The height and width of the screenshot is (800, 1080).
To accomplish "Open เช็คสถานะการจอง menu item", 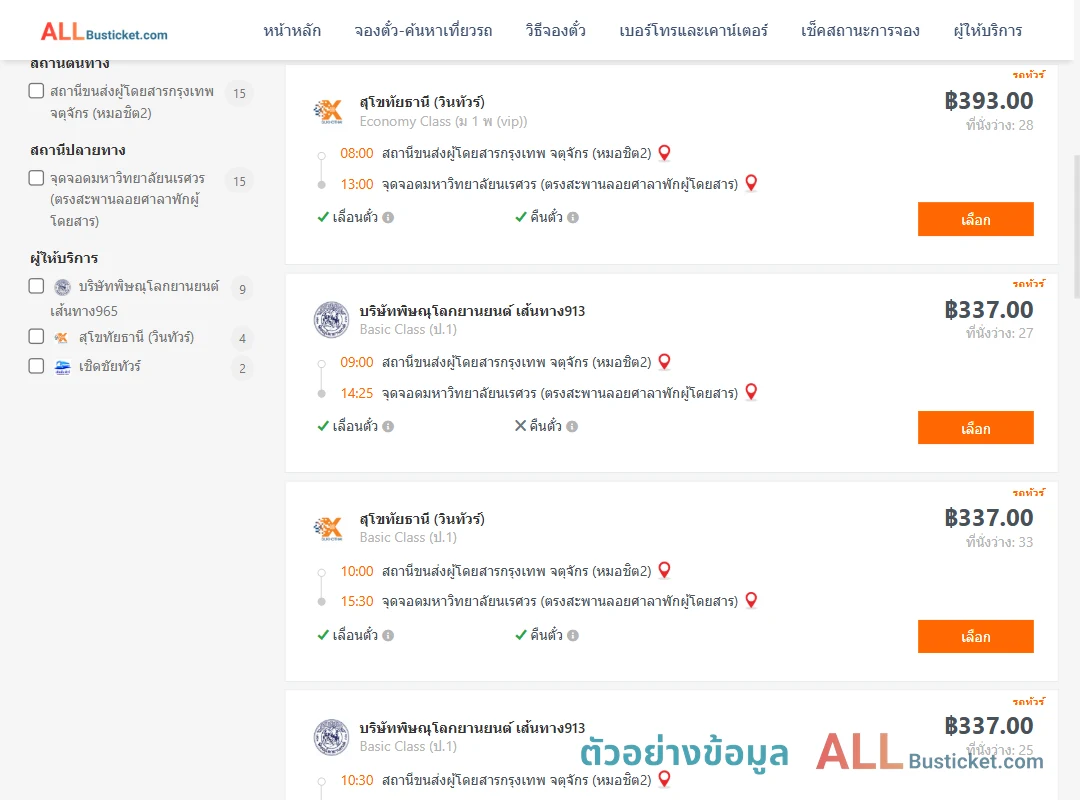I will tap(860, 31).
